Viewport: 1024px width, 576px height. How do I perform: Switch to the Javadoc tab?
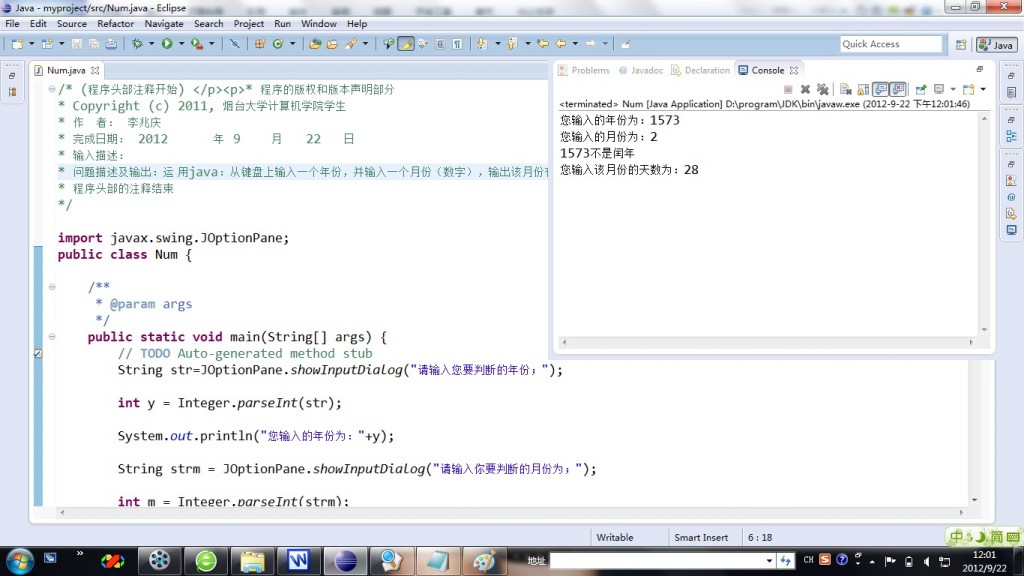pos(641,70)
